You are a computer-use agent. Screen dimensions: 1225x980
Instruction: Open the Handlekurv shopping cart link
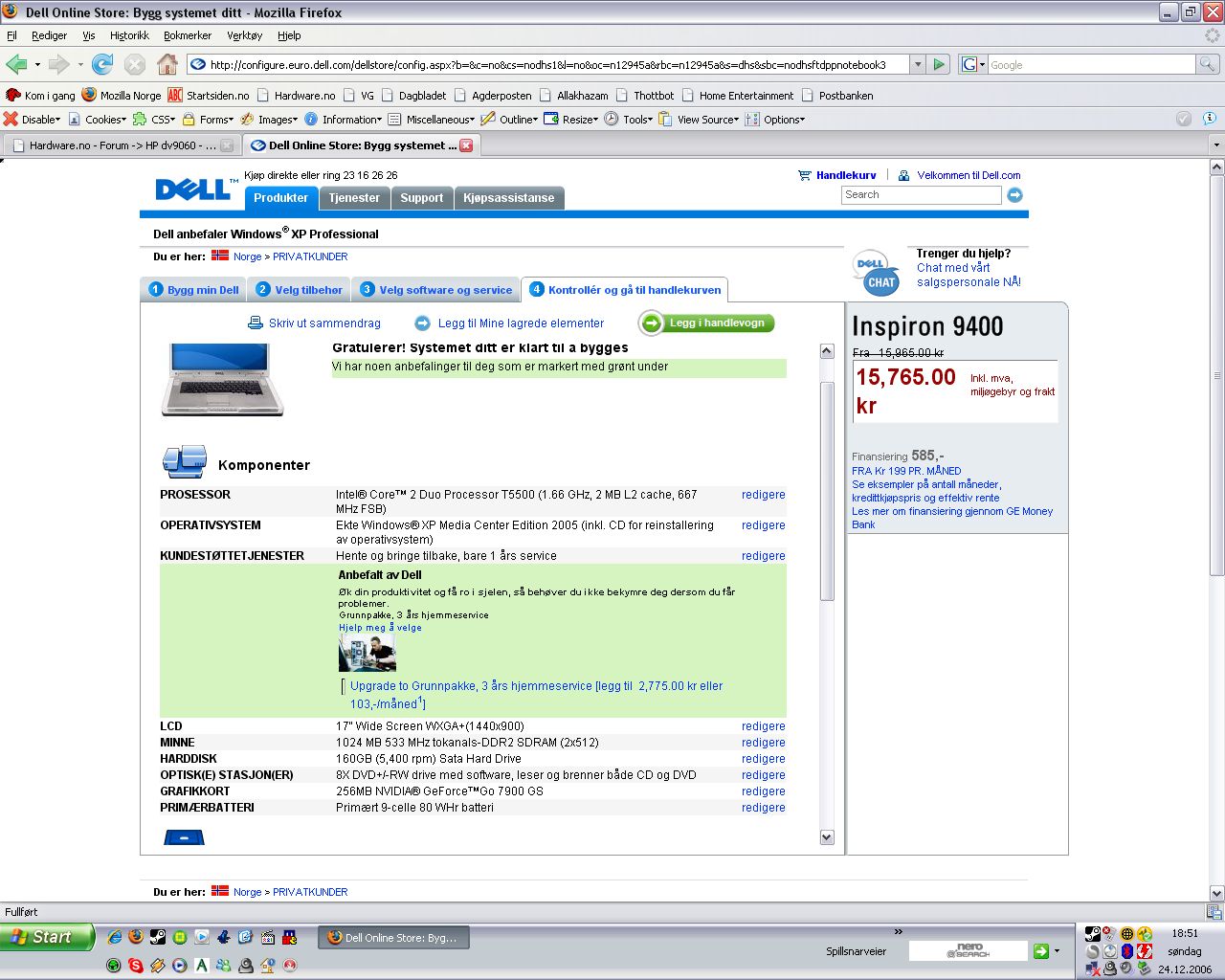[x=837, y=175]
